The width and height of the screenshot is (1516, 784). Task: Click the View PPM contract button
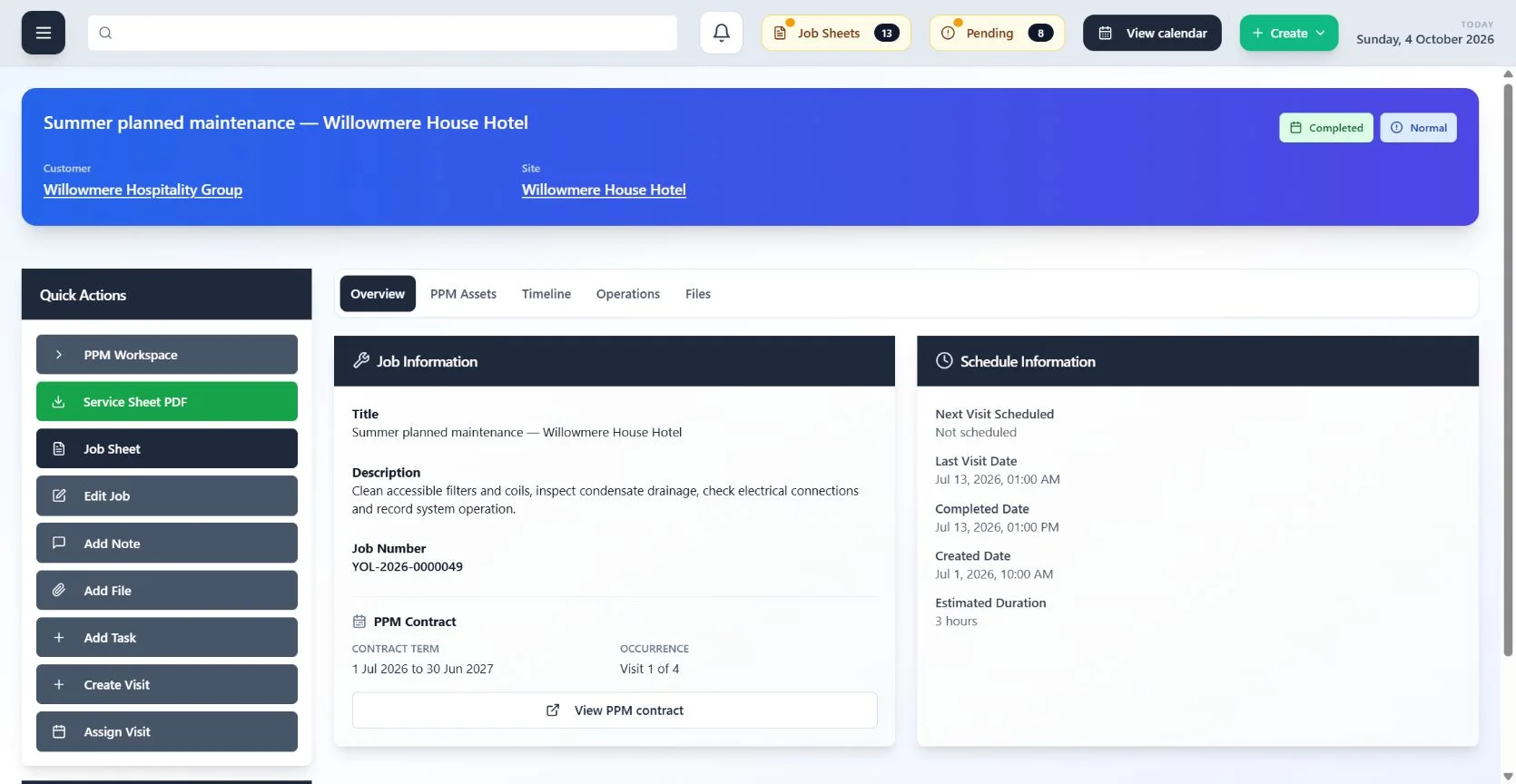point(615,710)
